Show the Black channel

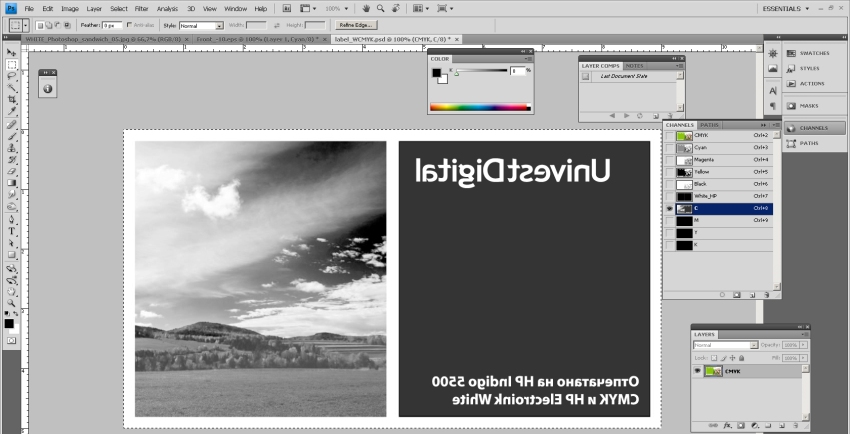pos(670,184)
